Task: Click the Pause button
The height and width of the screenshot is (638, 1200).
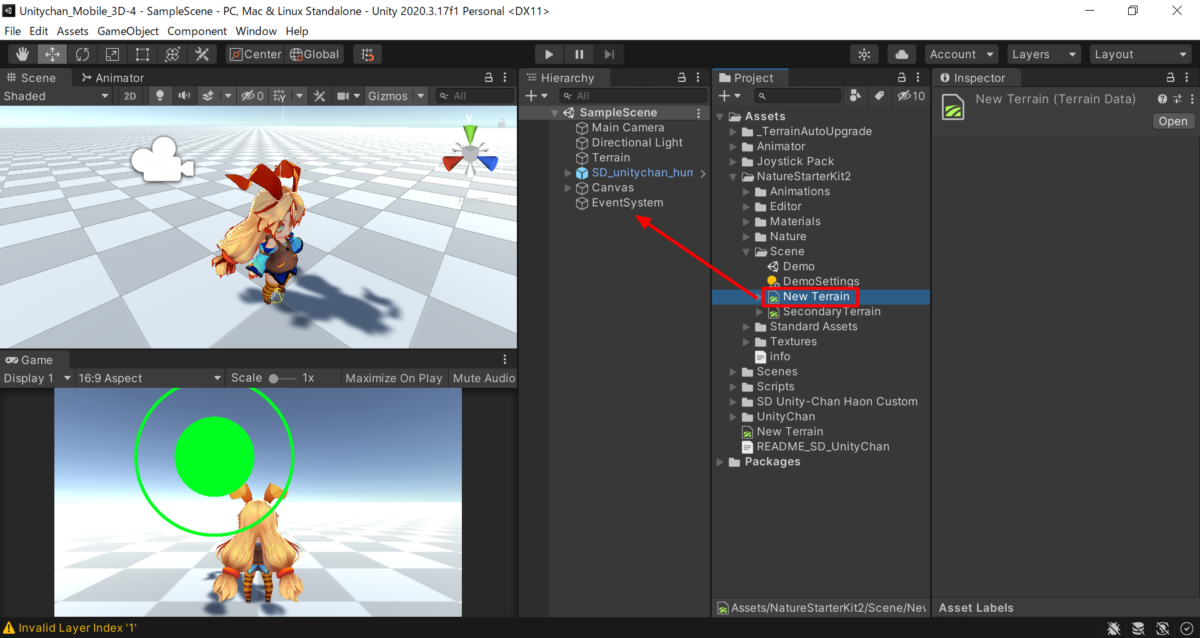Action: 579,54
